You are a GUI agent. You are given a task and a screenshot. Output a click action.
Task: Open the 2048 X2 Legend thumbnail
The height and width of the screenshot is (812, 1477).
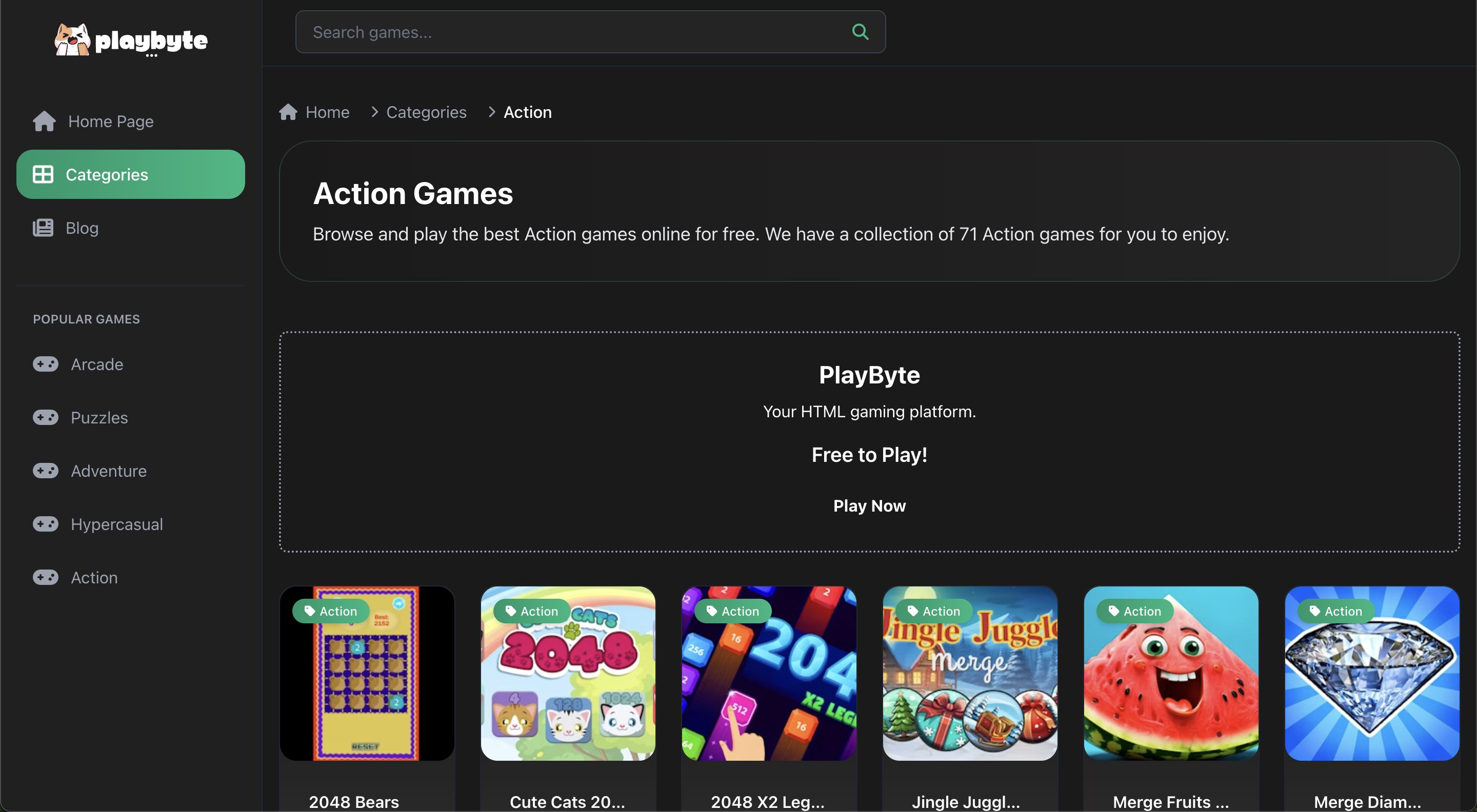click(x=769, y=673)
